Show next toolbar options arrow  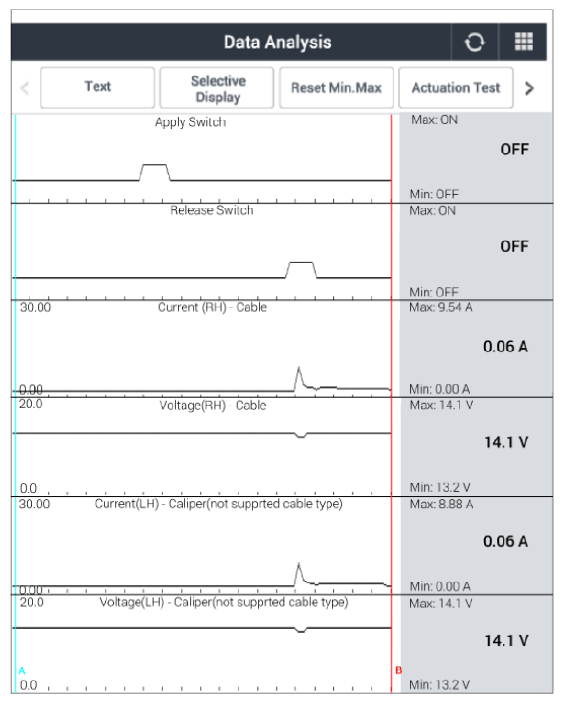tap(529, 88)
